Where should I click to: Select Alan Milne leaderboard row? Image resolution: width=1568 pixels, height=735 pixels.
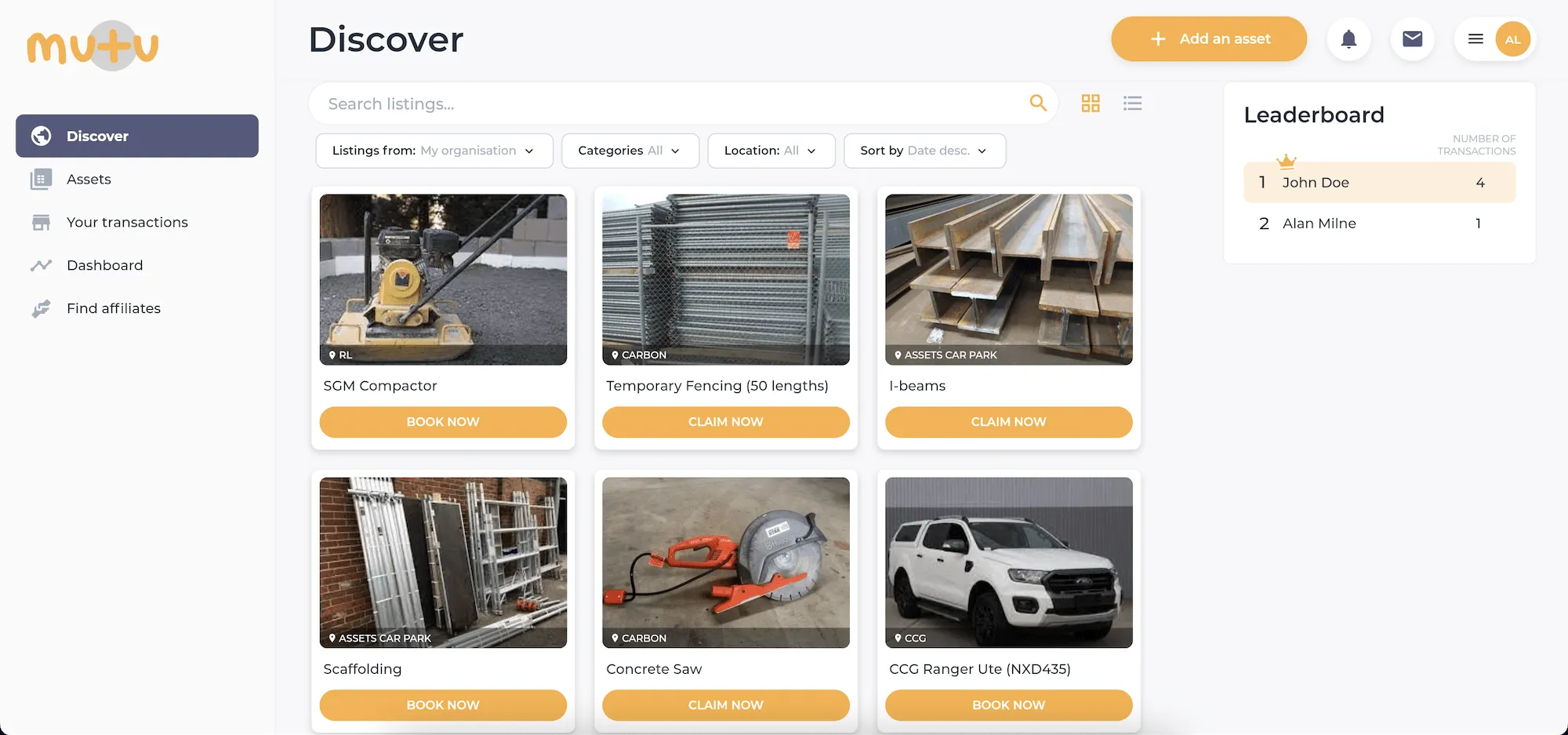(1380, 224)
